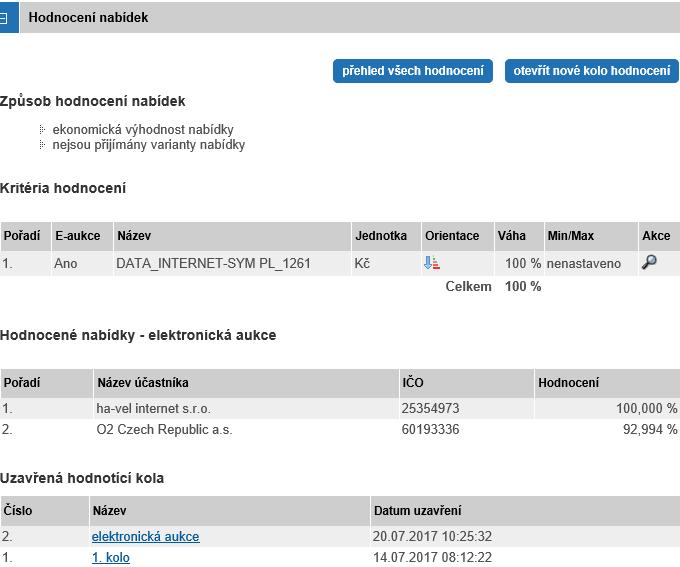Open the 1. kolo link
This screenshot has height=567, width=680.
coord(111,557)
